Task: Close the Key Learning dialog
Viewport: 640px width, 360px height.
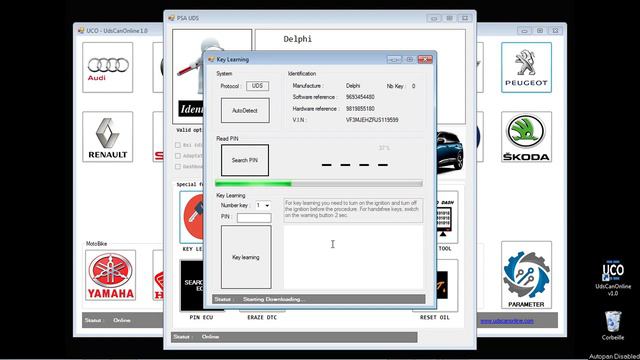Action: point(425,60)
